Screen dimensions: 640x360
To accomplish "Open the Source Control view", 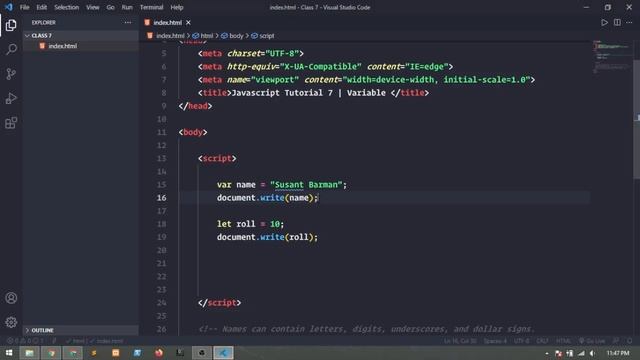I will [11, 74].
